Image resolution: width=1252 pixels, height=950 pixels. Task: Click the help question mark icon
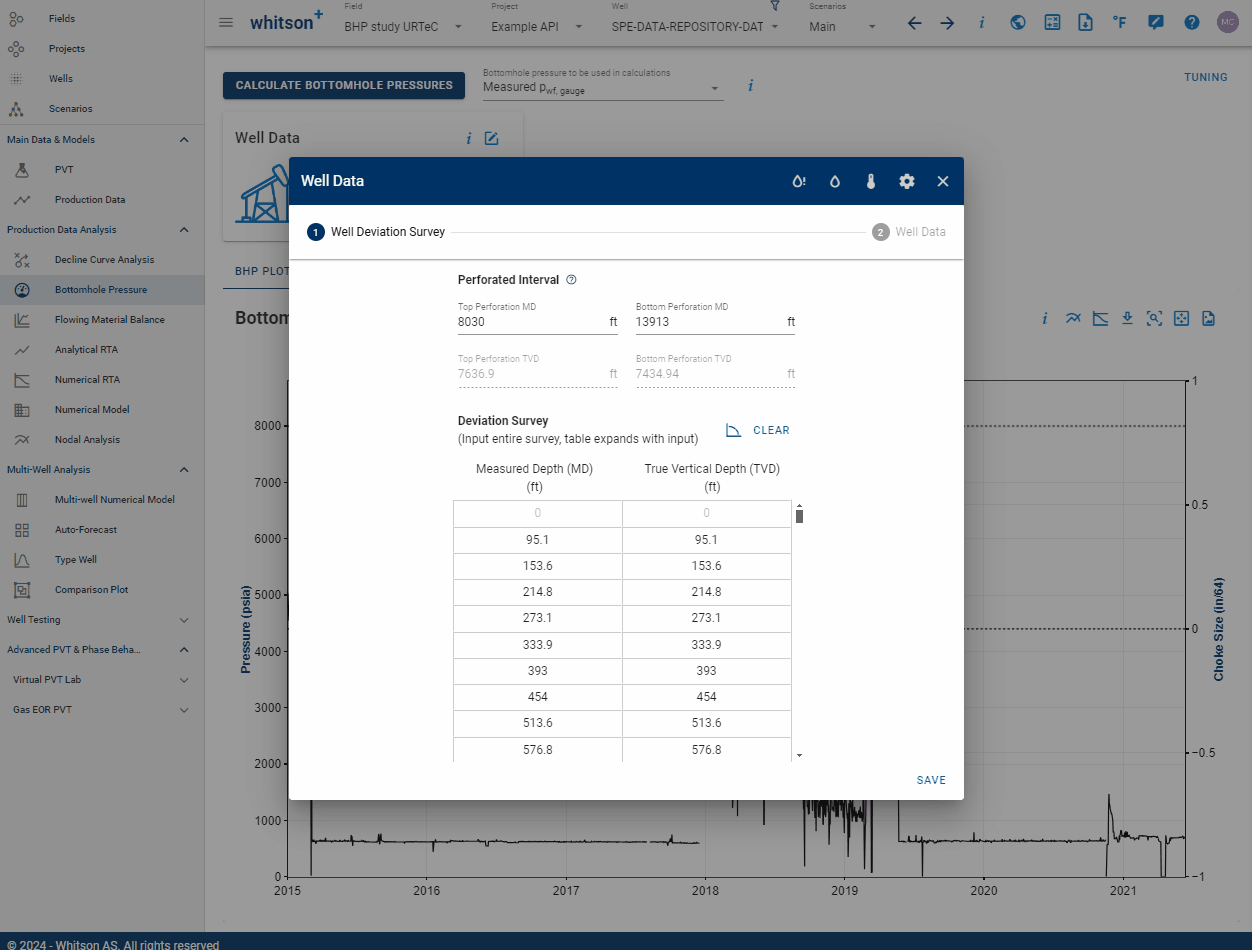click(1191, 22)
